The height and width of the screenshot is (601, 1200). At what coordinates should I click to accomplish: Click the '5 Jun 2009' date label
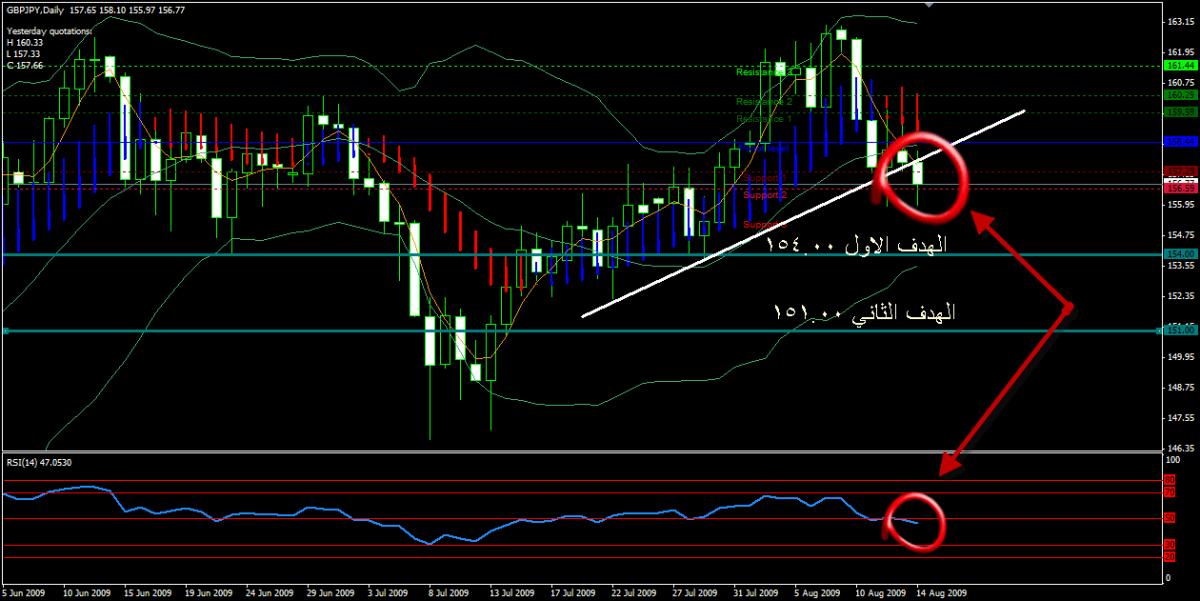(x=24, y=593)
